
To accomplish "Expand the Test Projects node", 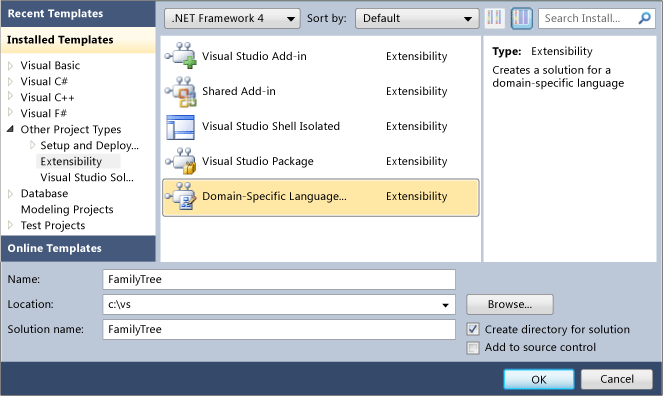I will point(11,225).
